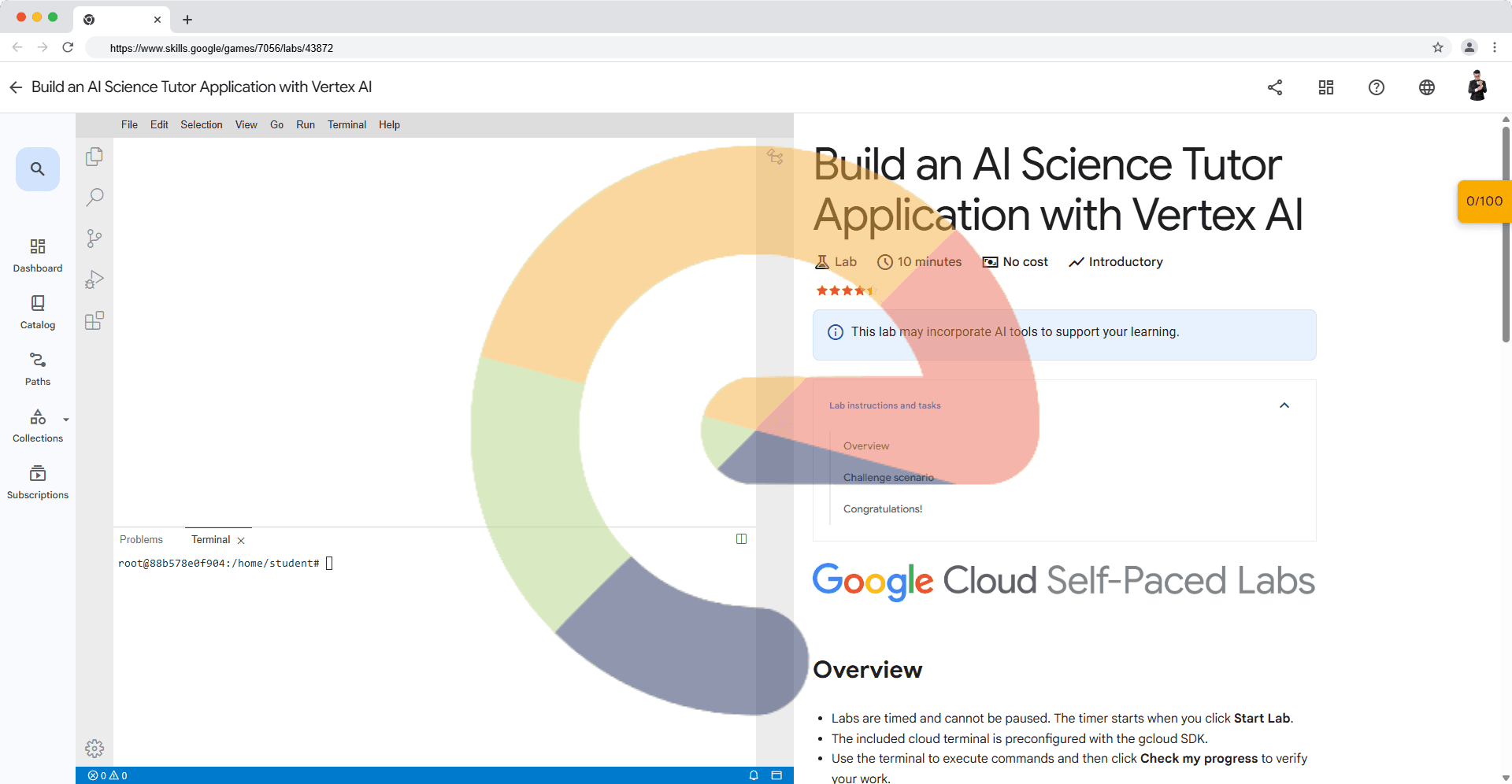Viewport: 1512px width, 784px height.
Task: Click errors and warnings count in status bar
Action: [108, 775]
